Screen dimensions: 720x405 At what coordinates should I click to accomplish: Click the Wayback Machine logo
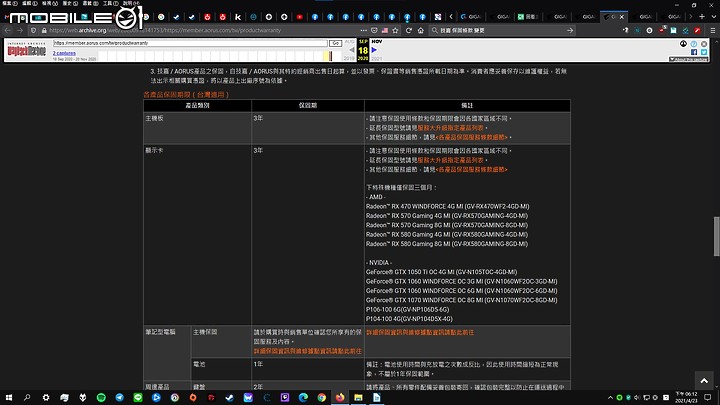pyautogui.click(x=27, y=50)
